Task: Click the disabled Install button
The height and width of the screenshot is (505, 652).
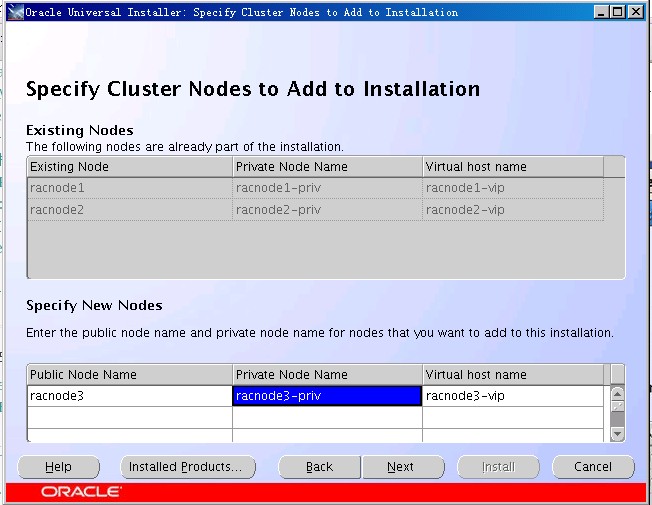Action: click(498, 467)
